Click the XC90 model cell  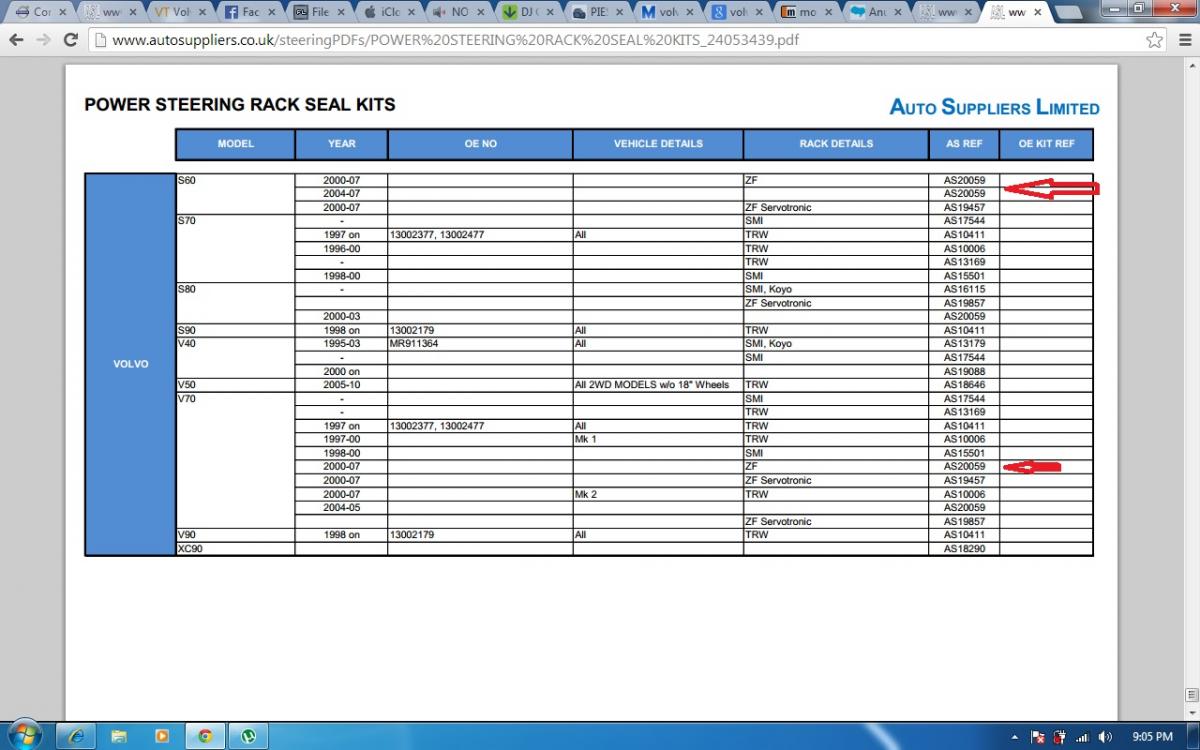point(235,549)
